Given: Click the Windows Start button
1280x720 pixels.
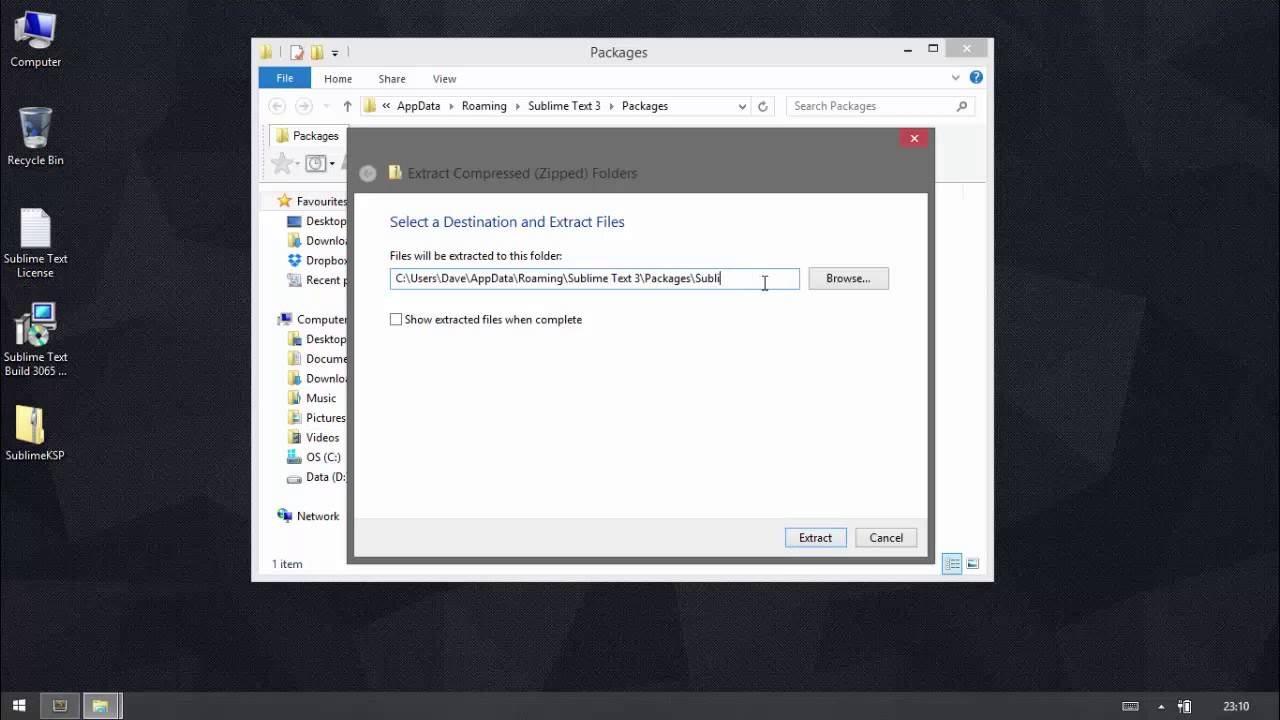Looking at the screenshot, I should 19,706.
